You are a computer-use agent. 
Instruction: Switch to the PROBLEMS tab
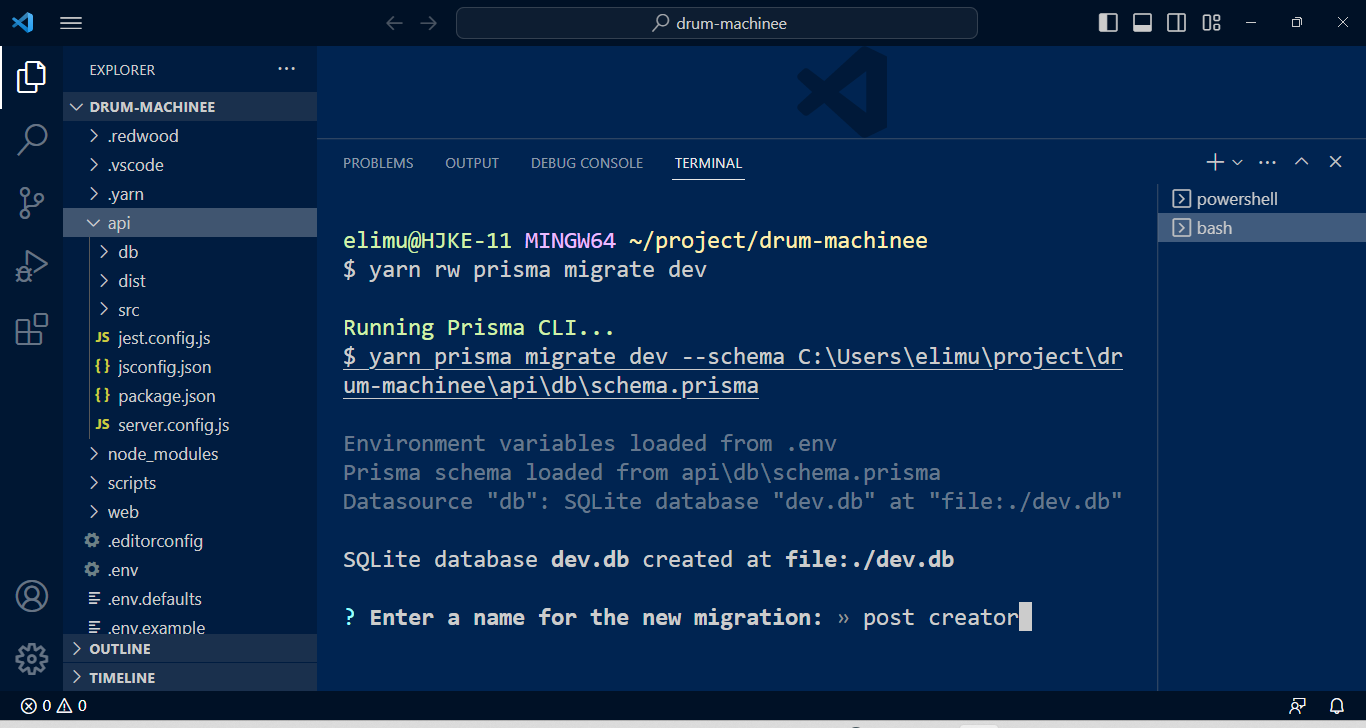pos(378,163)
